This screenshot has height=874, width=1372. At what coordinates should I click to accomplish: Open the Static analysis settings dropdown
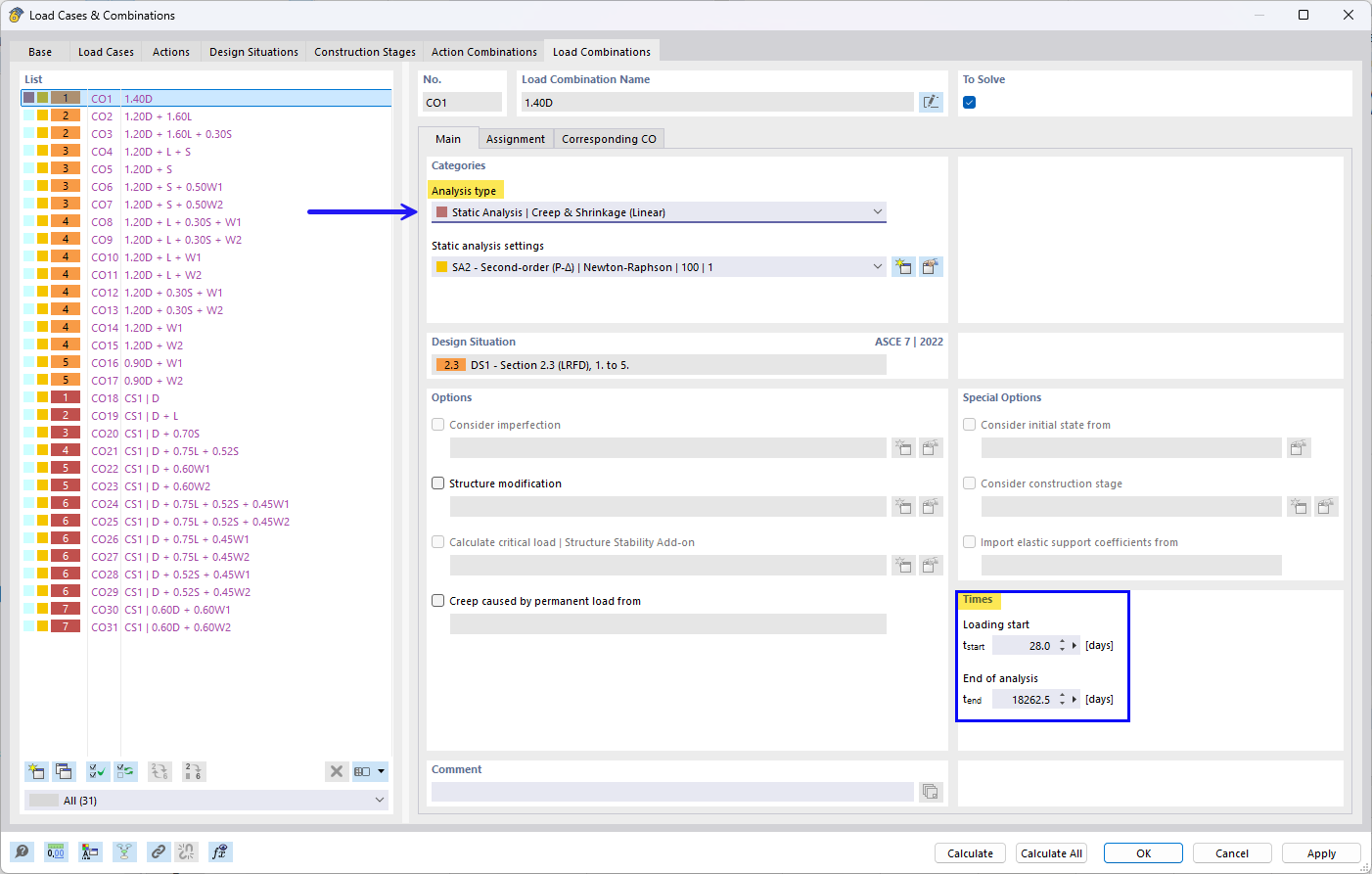pyautogui.click(x=659, y=267)
